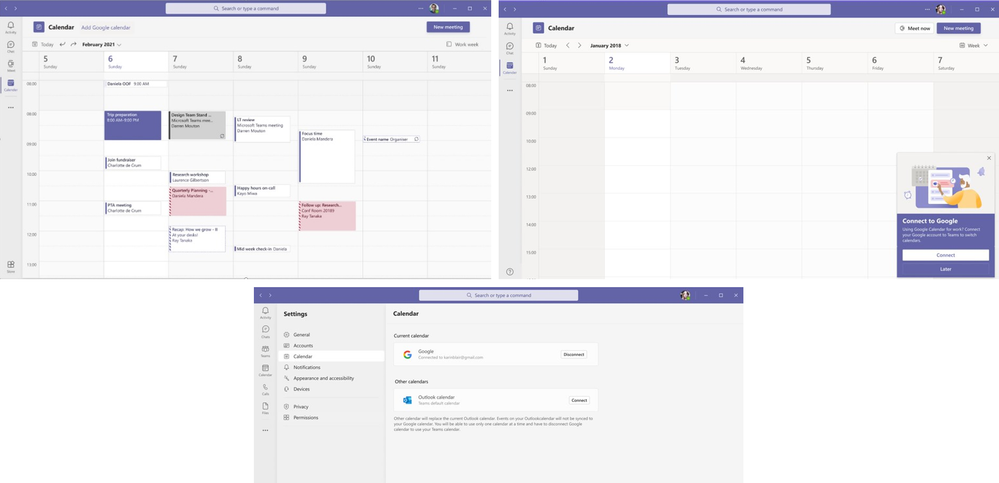Connect the Outlook calendar
The height and width of the screenshot is (483, 999).
(x=579, y=400)
